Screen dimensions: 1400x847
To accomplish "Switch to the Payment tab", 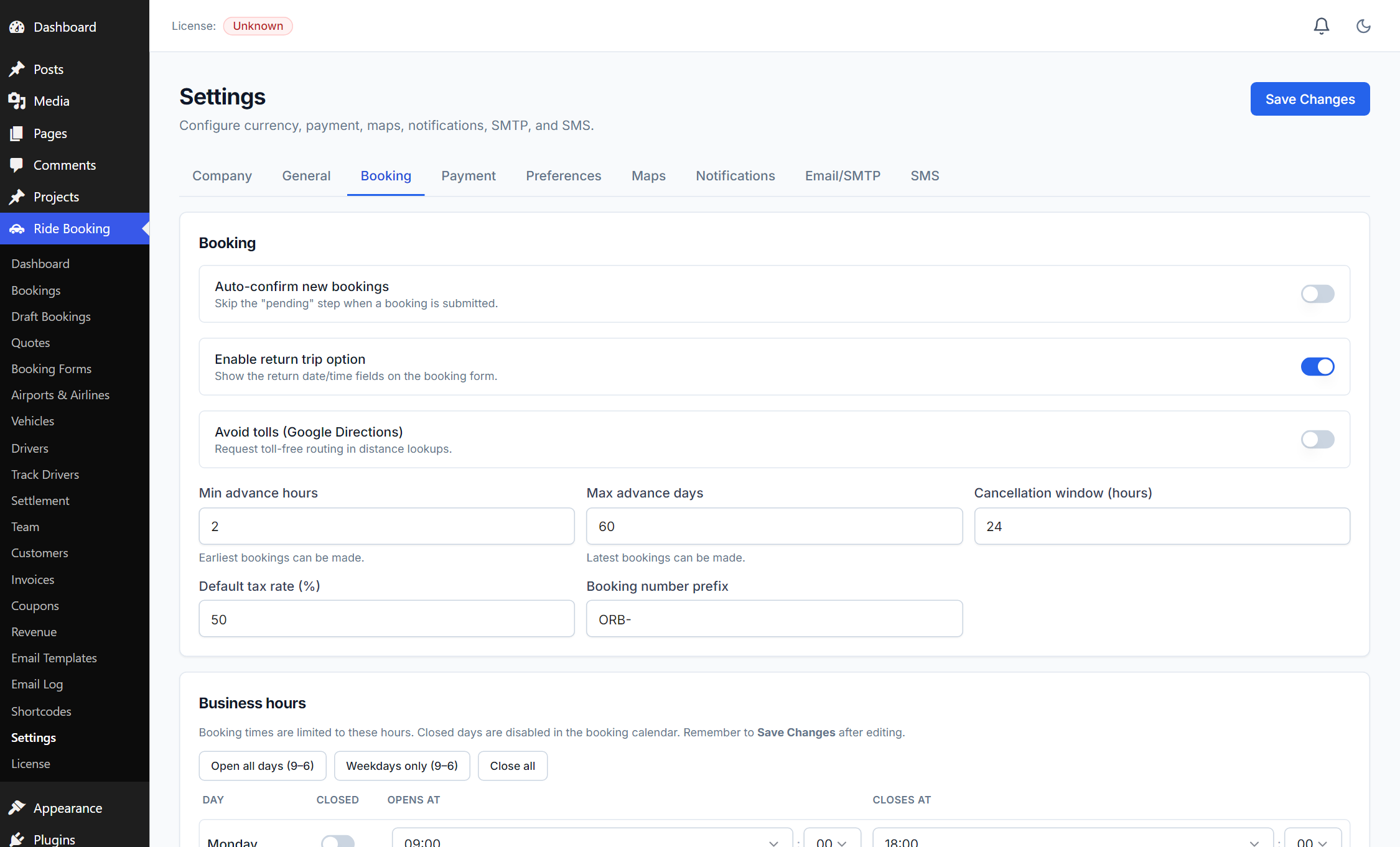I will (469, 176).
